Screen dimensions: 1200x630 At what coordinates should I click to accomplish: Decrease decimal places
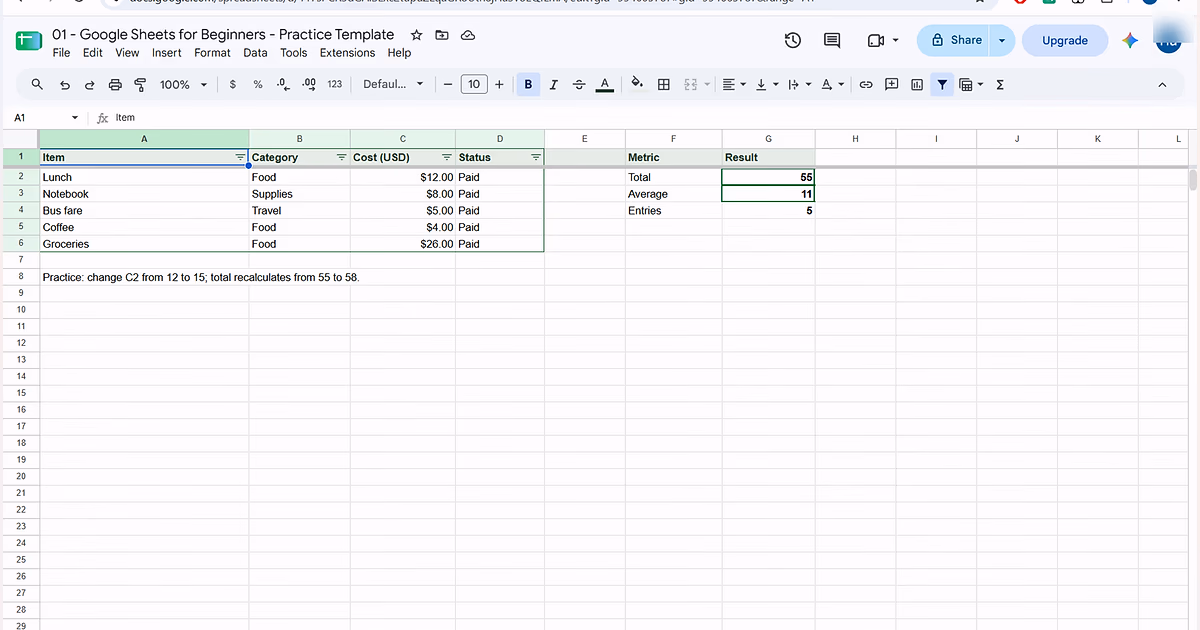pyautogui.click(x=283, y=85)
